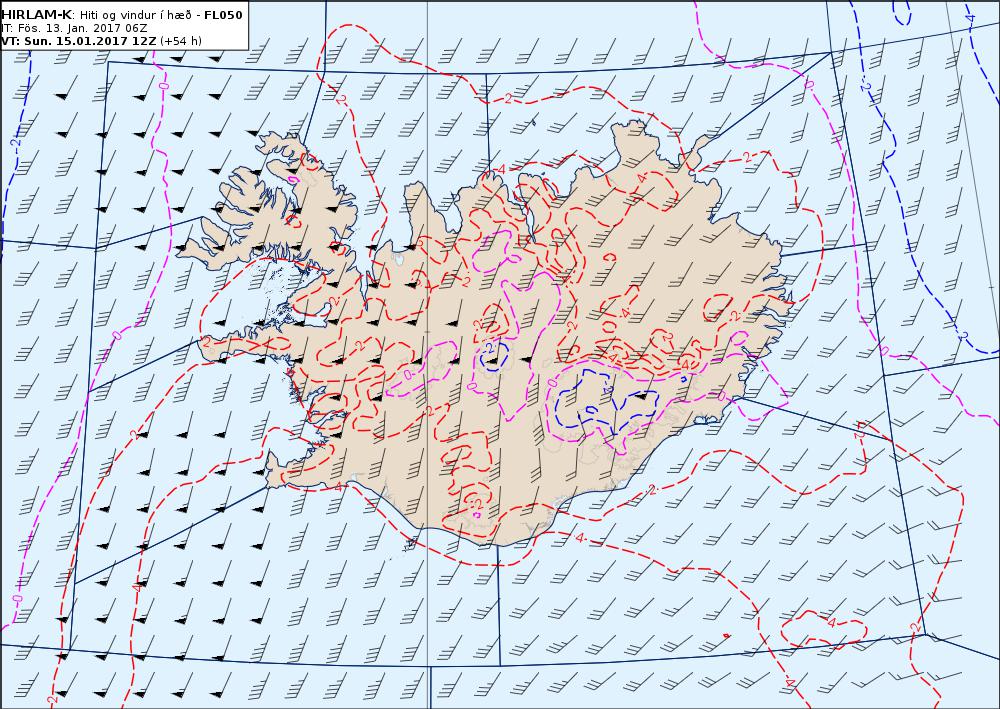Click the '(+54 h)' forecast offset text
1000x709 pixels.
[180, 41]
